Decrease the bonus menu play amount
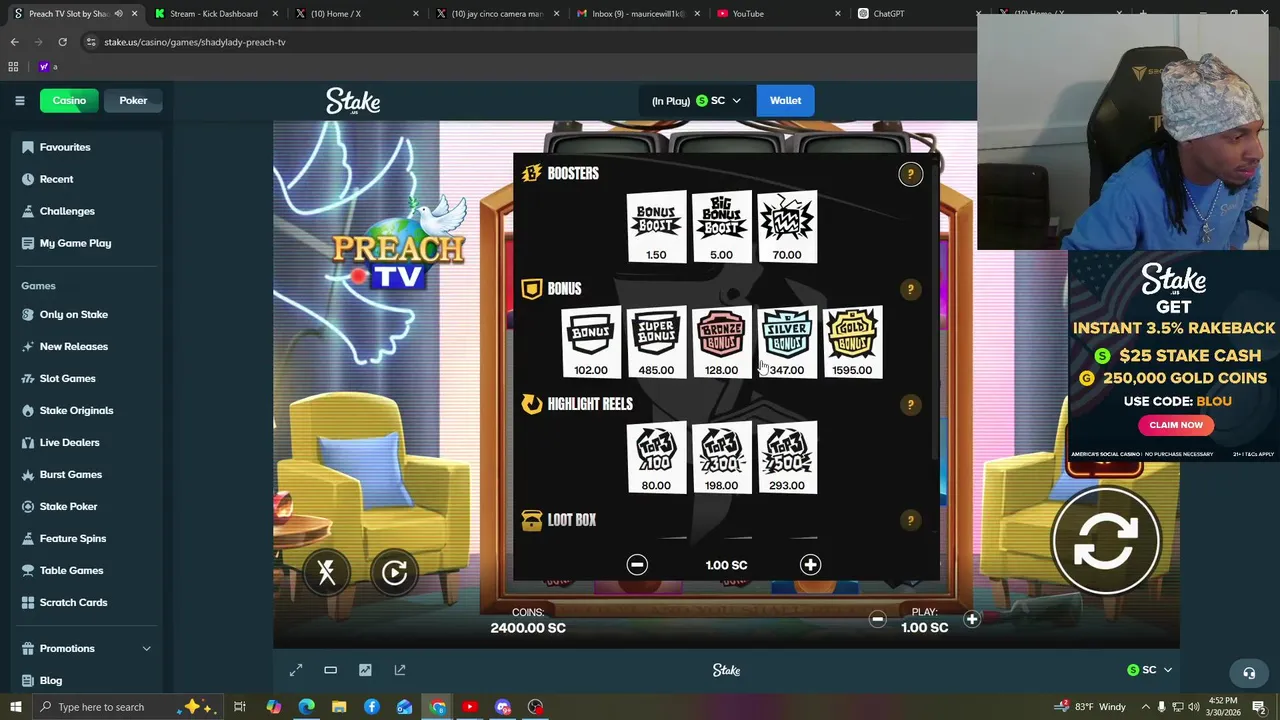The height and width of the screenshot is (720, 1280). (x=637, y=565)
